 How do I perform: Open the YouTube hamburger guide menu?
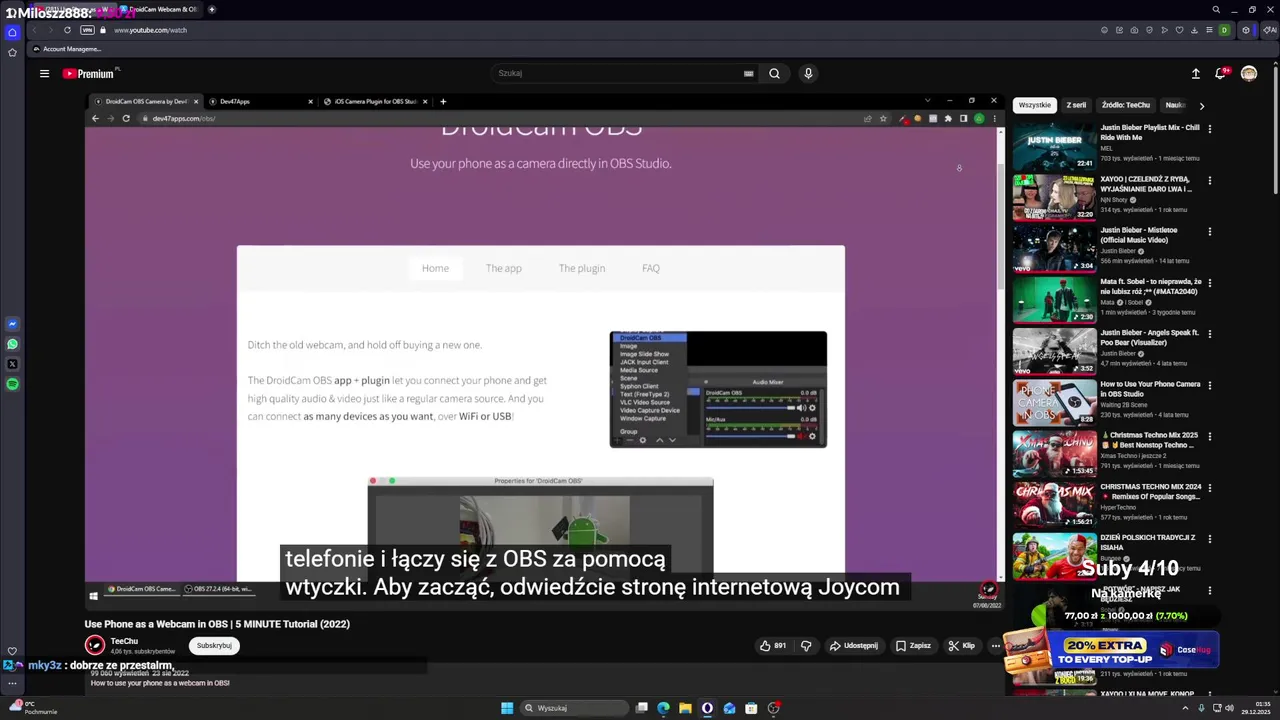[x=44, y=73]
